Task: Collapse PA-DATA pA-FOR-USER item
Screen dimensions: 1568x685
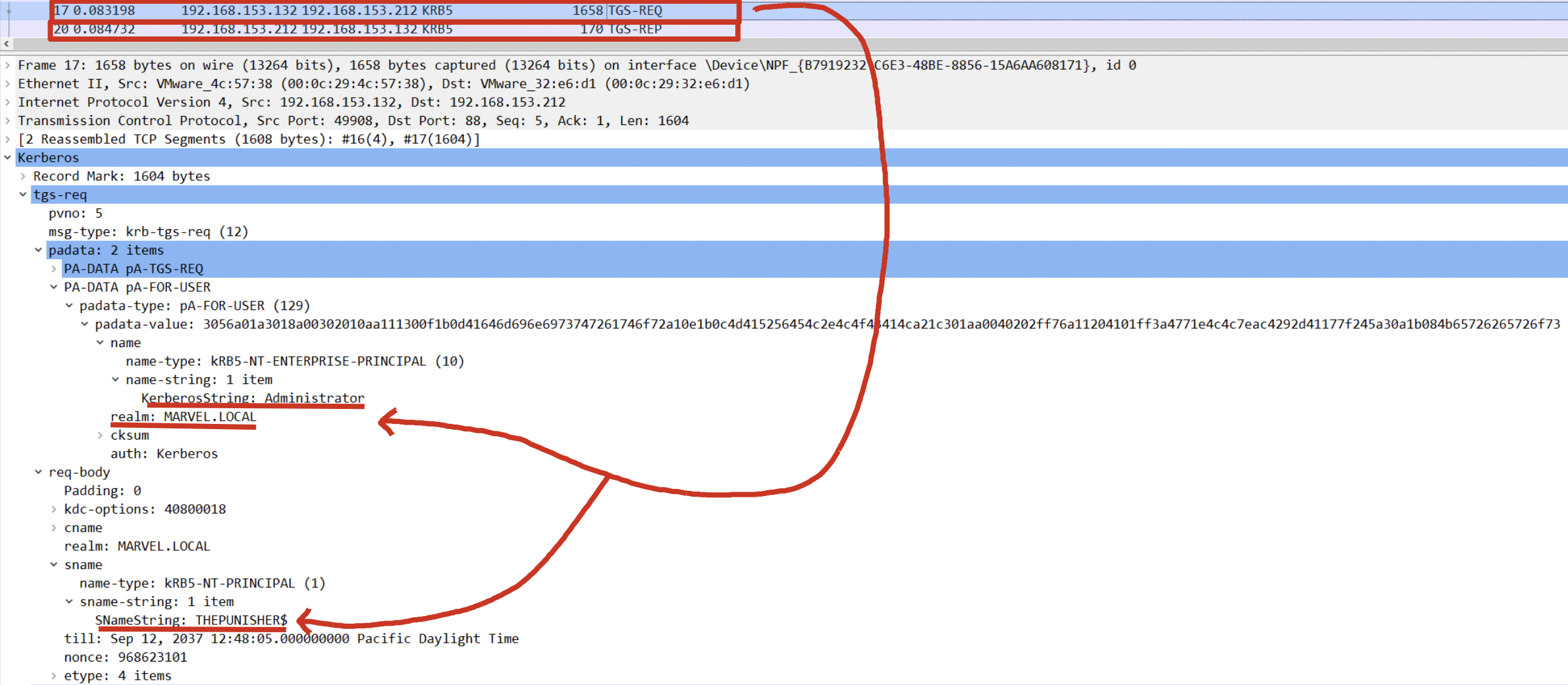Action: tap(54, 287)
